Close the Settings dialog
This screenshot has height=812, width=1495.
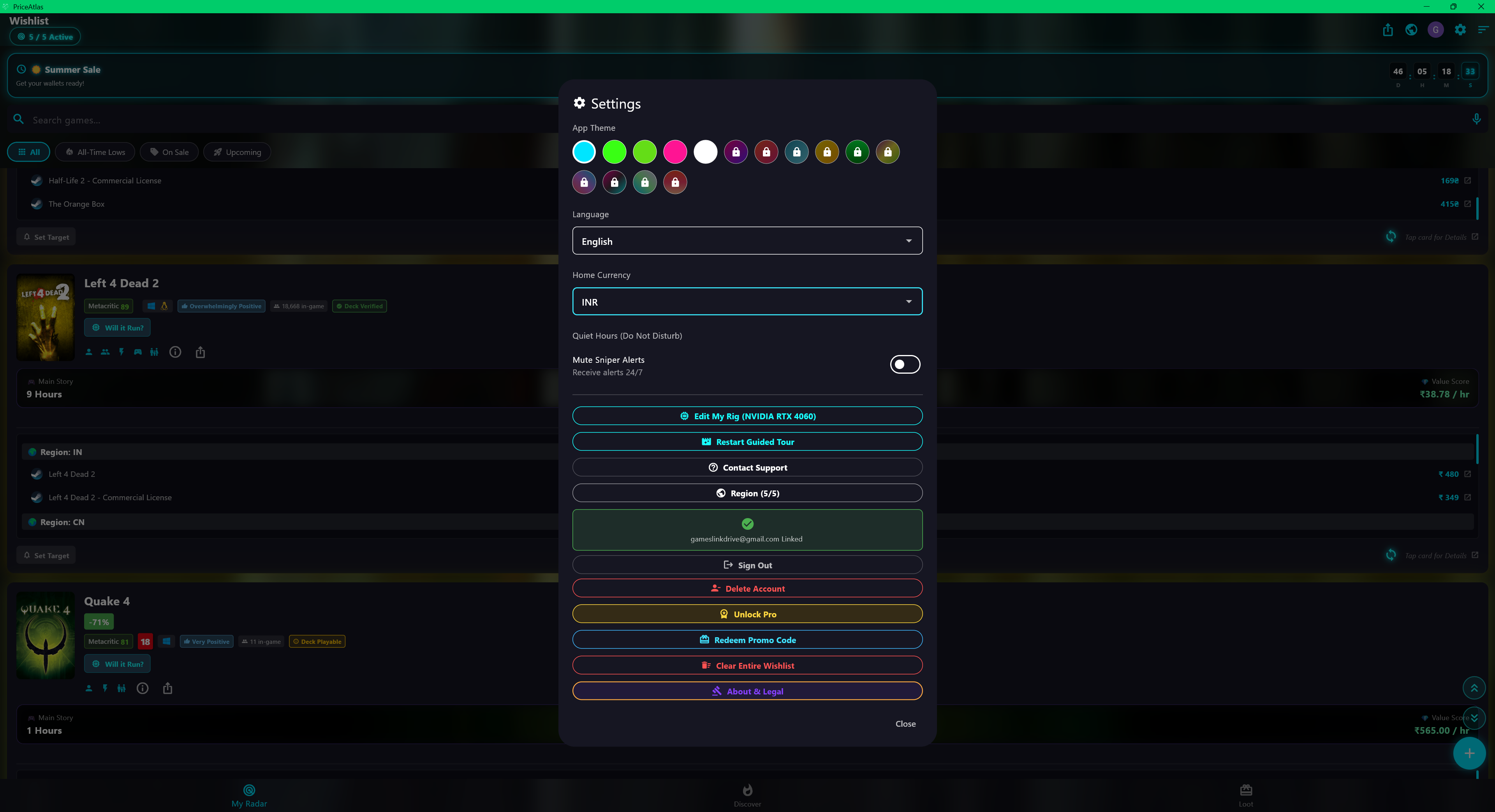tap(905, 723)
